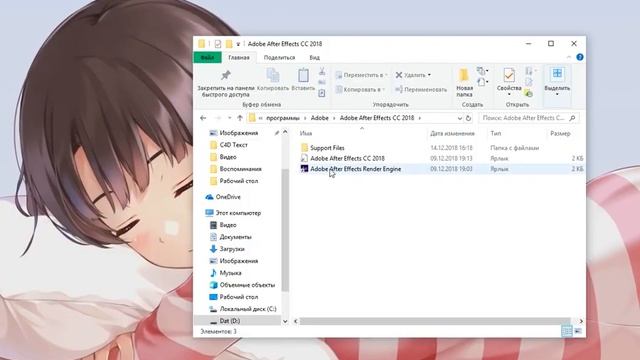Click the pin to Quick Access icon
Viewport: 640px width, 360px height.
225,75
